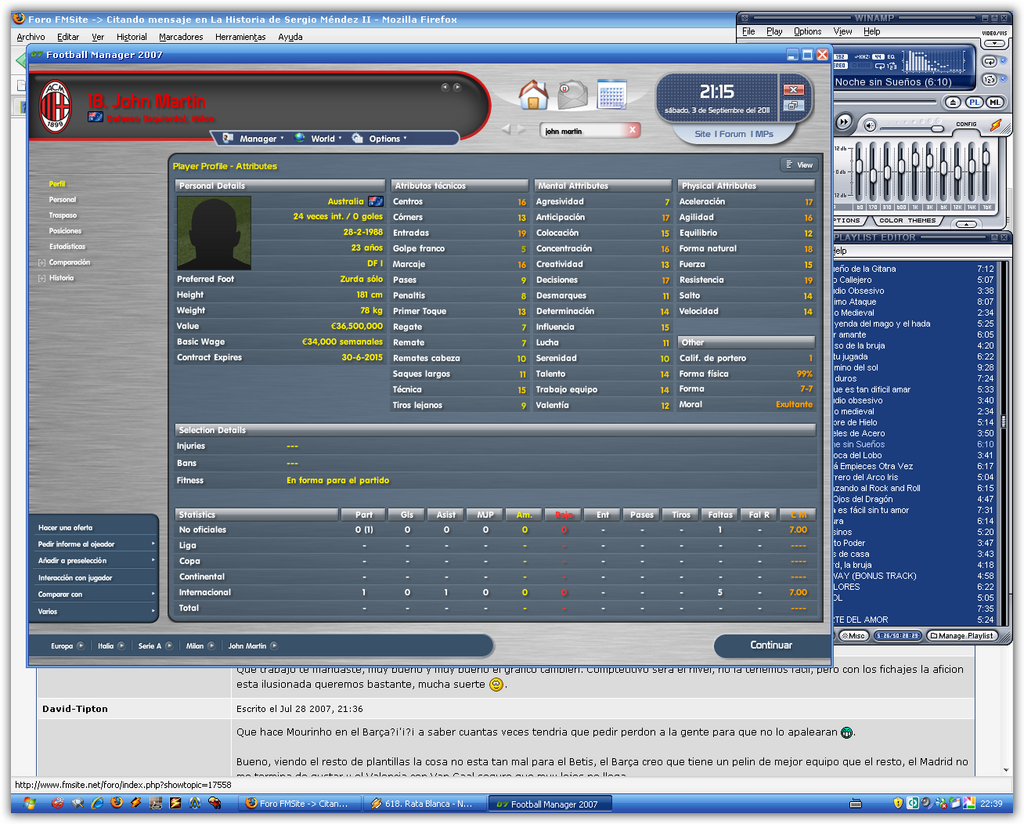Click the Manage Playlist button in Winamp
Viewport: 1024px width, 824px height.
click(963, 635)
